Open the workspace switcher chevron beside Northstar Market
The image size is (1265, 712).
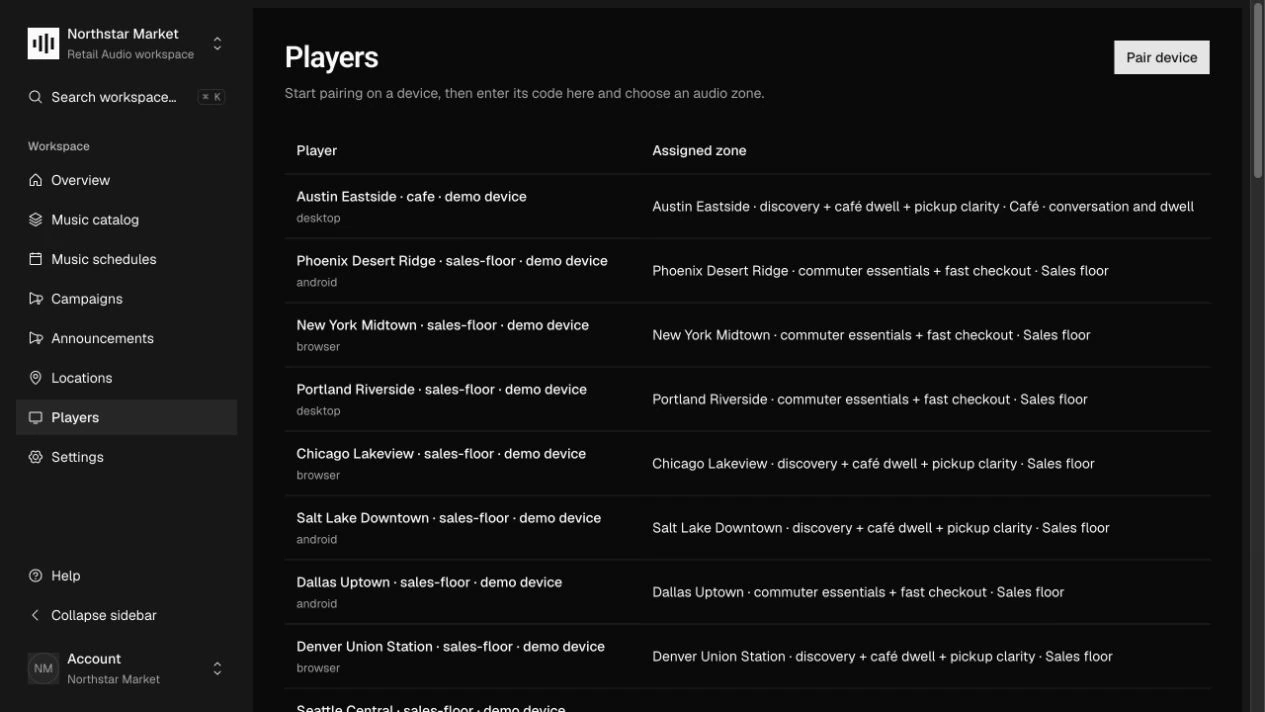pos(217,44)
